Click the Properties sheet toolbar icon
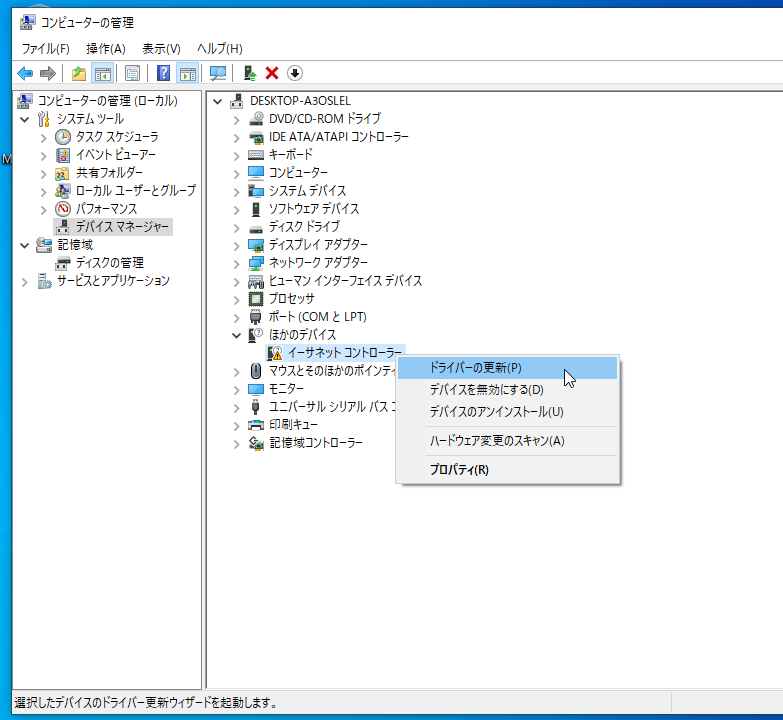The image size is (783, 720). (132, 73)
